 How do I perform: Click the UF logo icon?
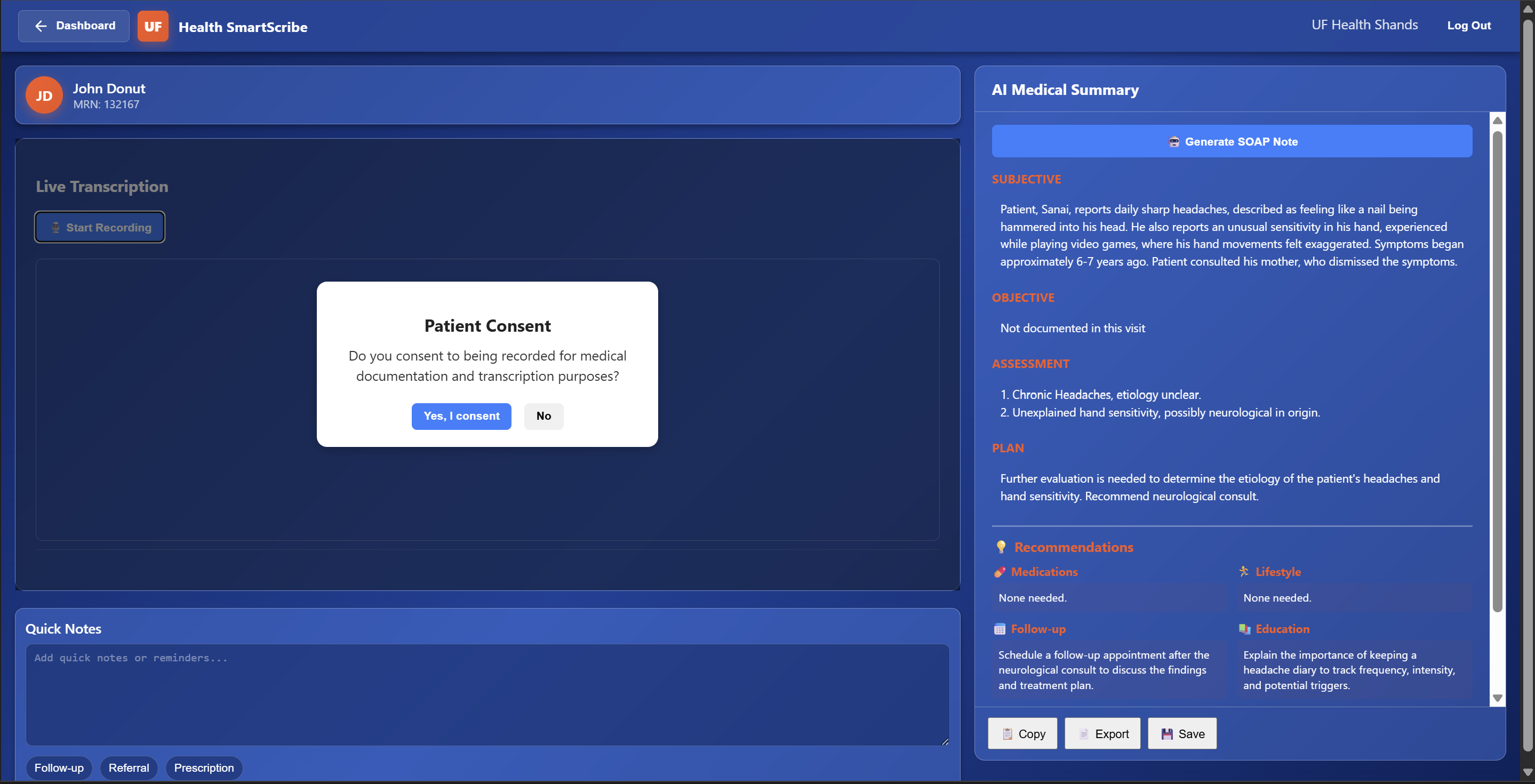tap(153, 26)
